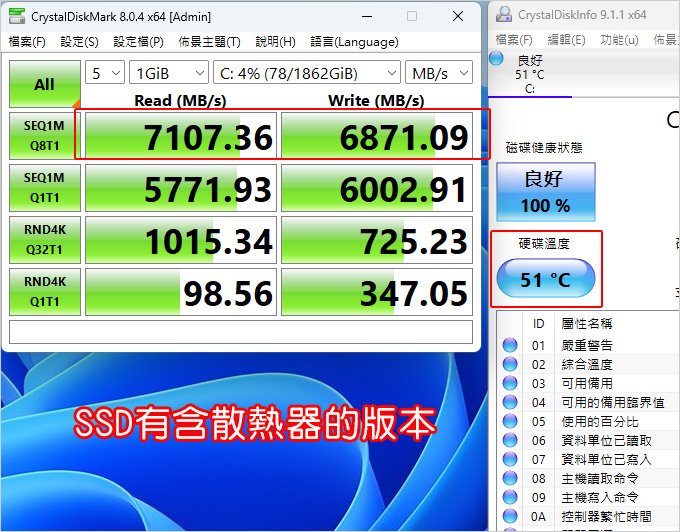The width and height of the screenshot is (680, 532).
Task: Click the RND4K Q1T1 read value 98.56
Action: (181, 292)
